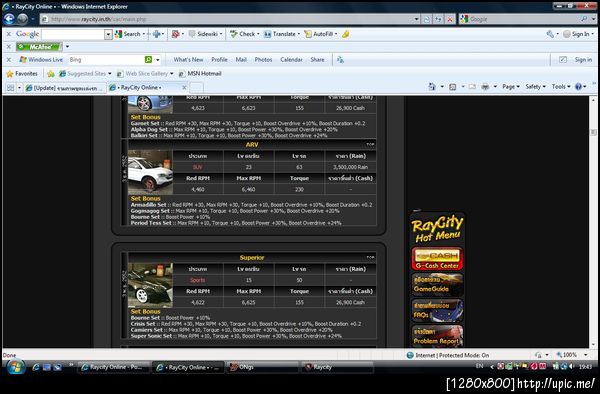Stop loading with the red X icon

pyautogui.click(x=450, y=19)
